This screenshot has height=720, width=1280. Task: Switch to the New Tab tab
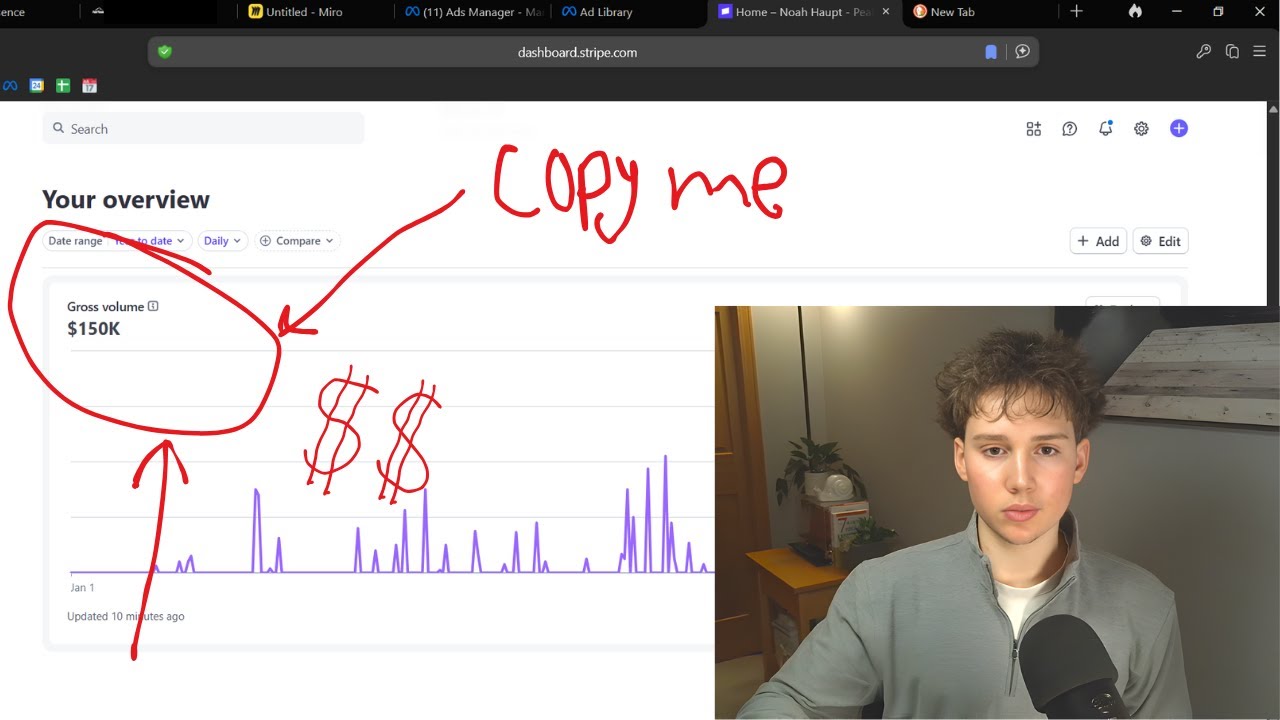point(943,12)
